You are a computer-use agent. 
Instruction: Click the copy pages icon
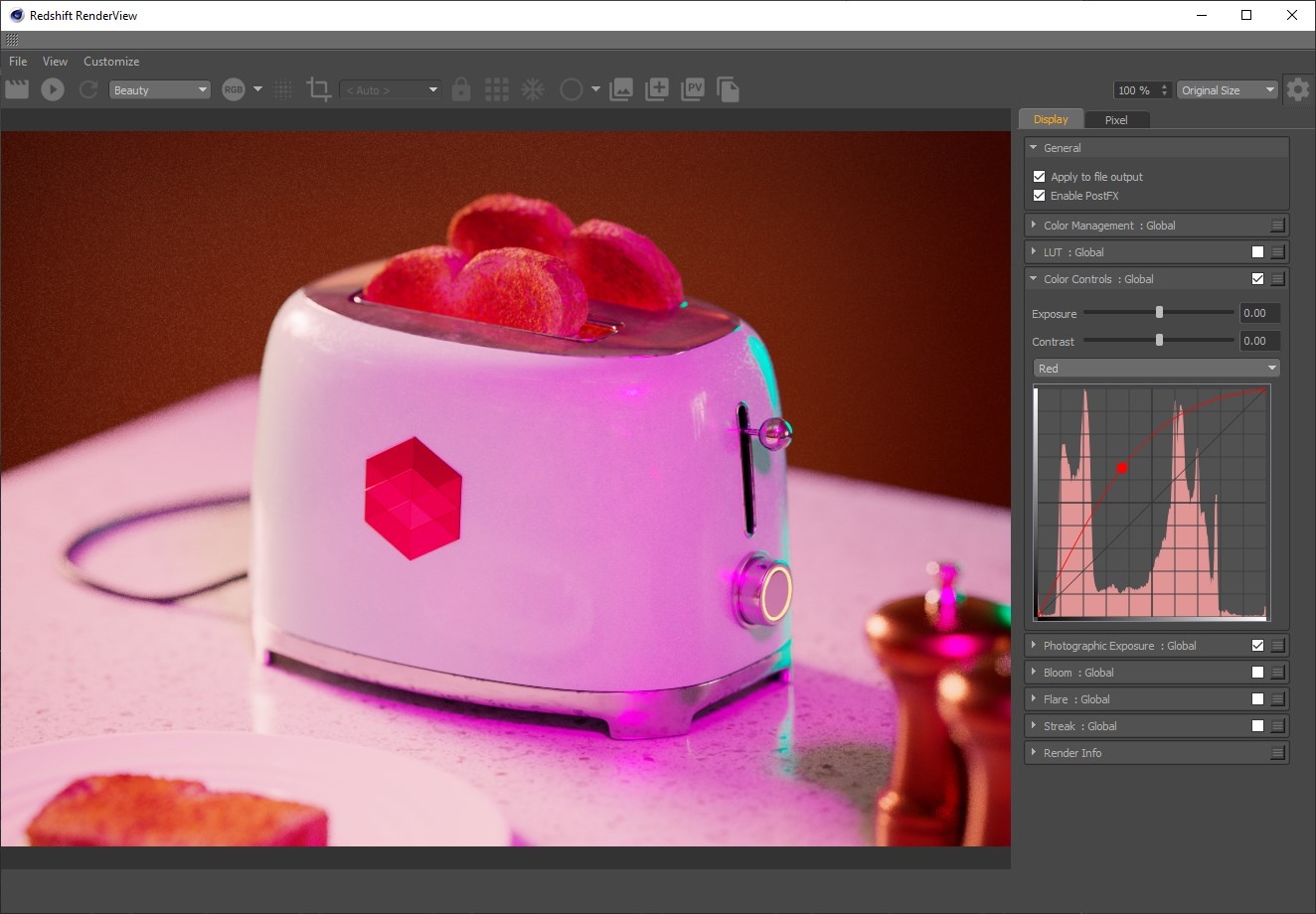pos(729,89)
